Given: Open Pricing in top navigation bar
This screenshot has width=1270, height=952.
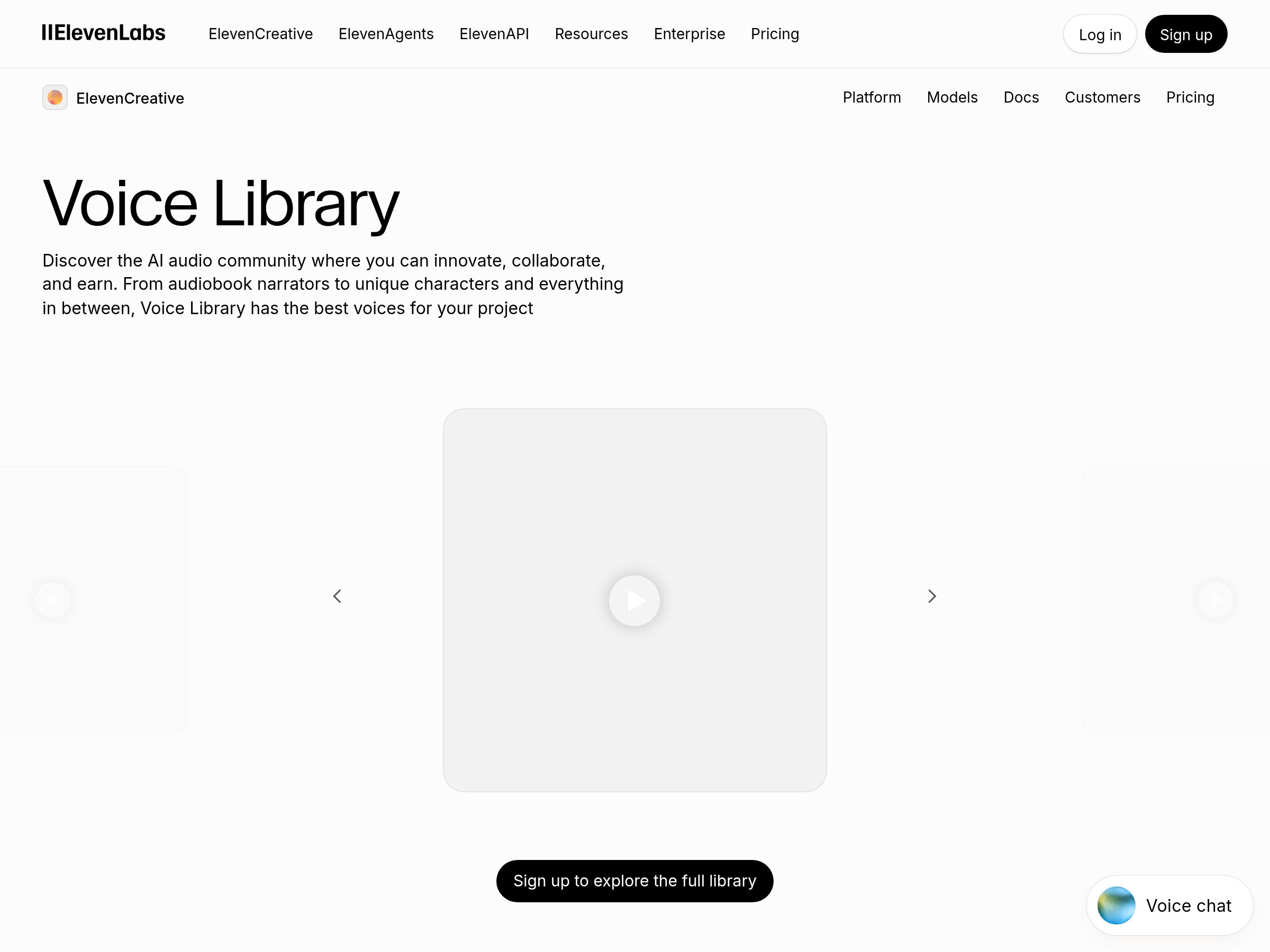Looking at the screenshot, I should pos(775,34).
